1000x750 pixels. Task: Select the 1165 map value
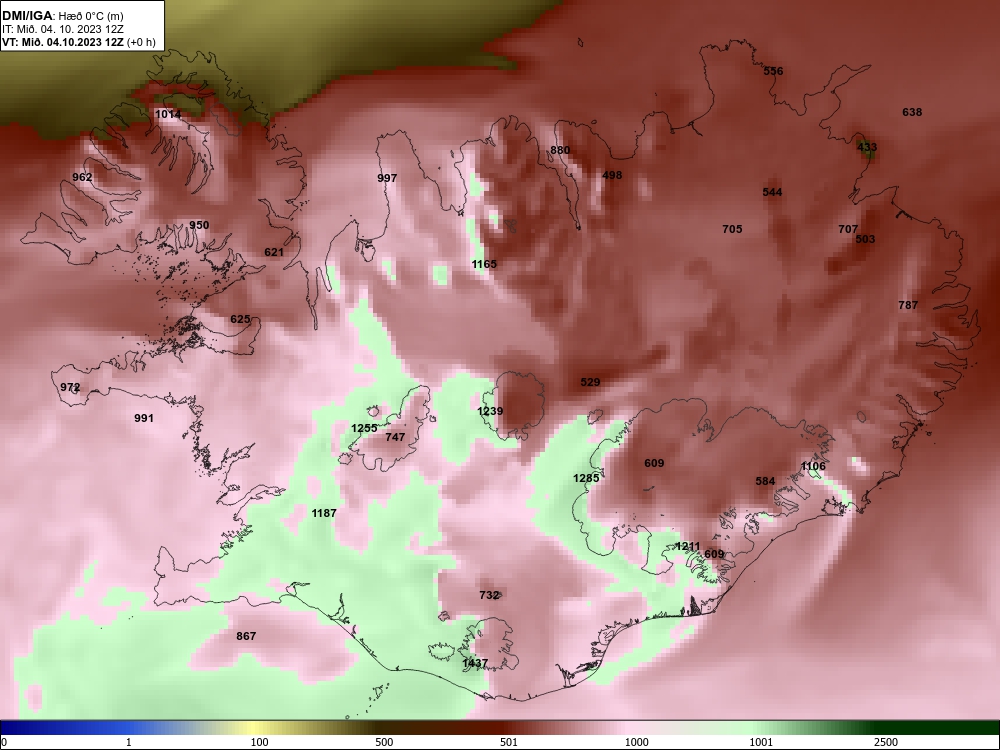coord(484,264)
